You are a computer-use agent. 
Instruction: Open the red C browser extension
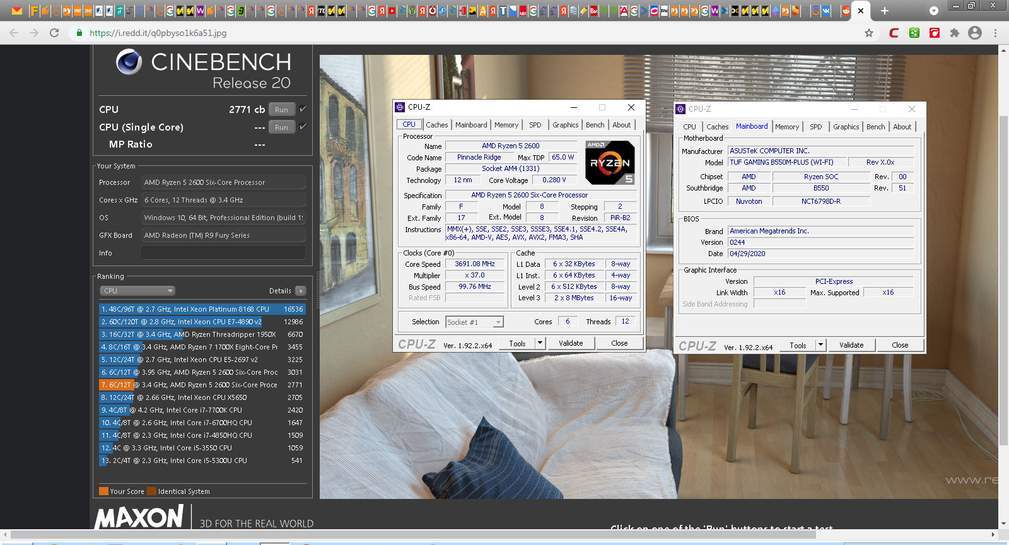click(894, 33)
